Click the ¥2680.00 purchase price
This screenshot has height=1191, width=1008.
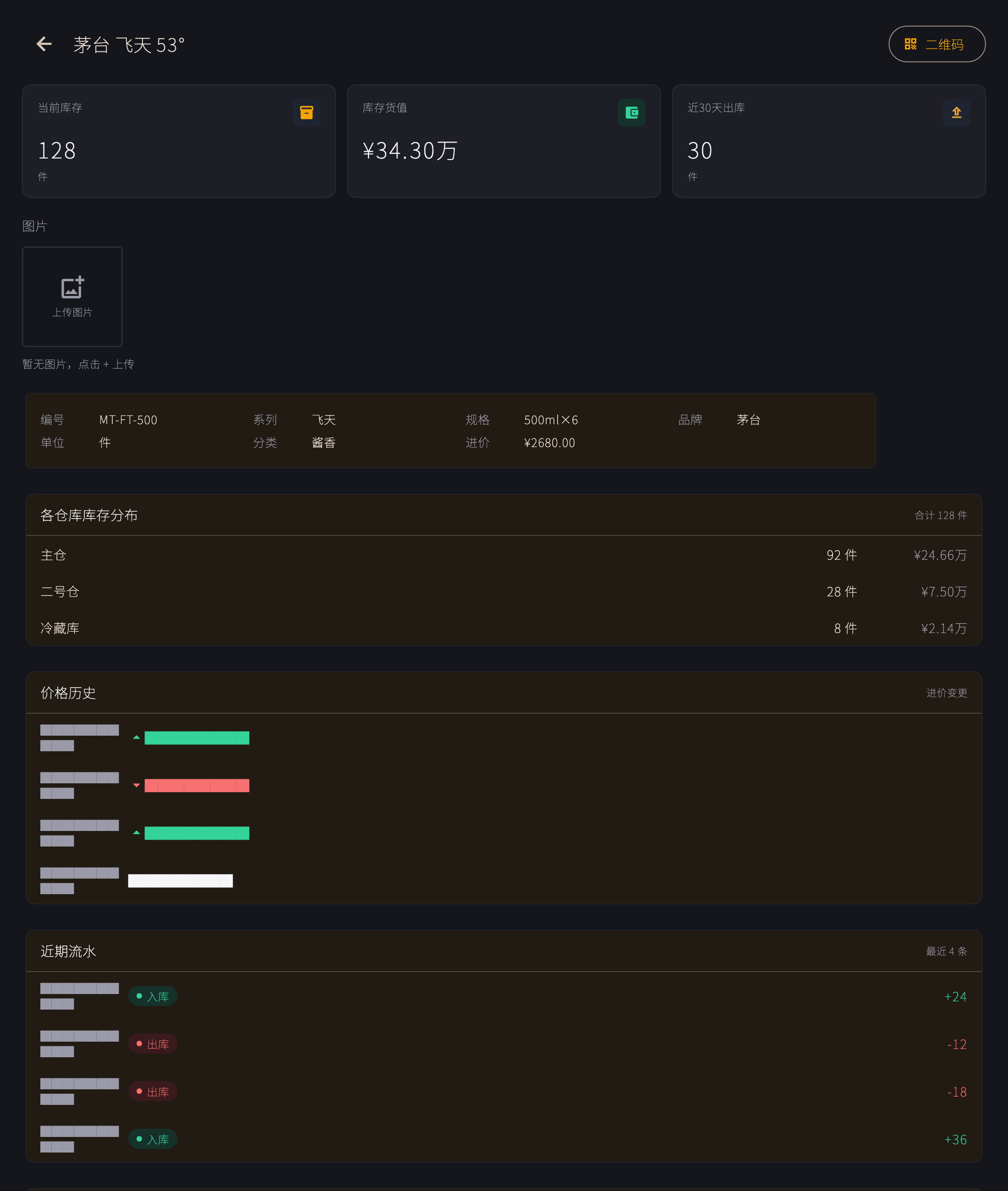(x=549, y=443)
